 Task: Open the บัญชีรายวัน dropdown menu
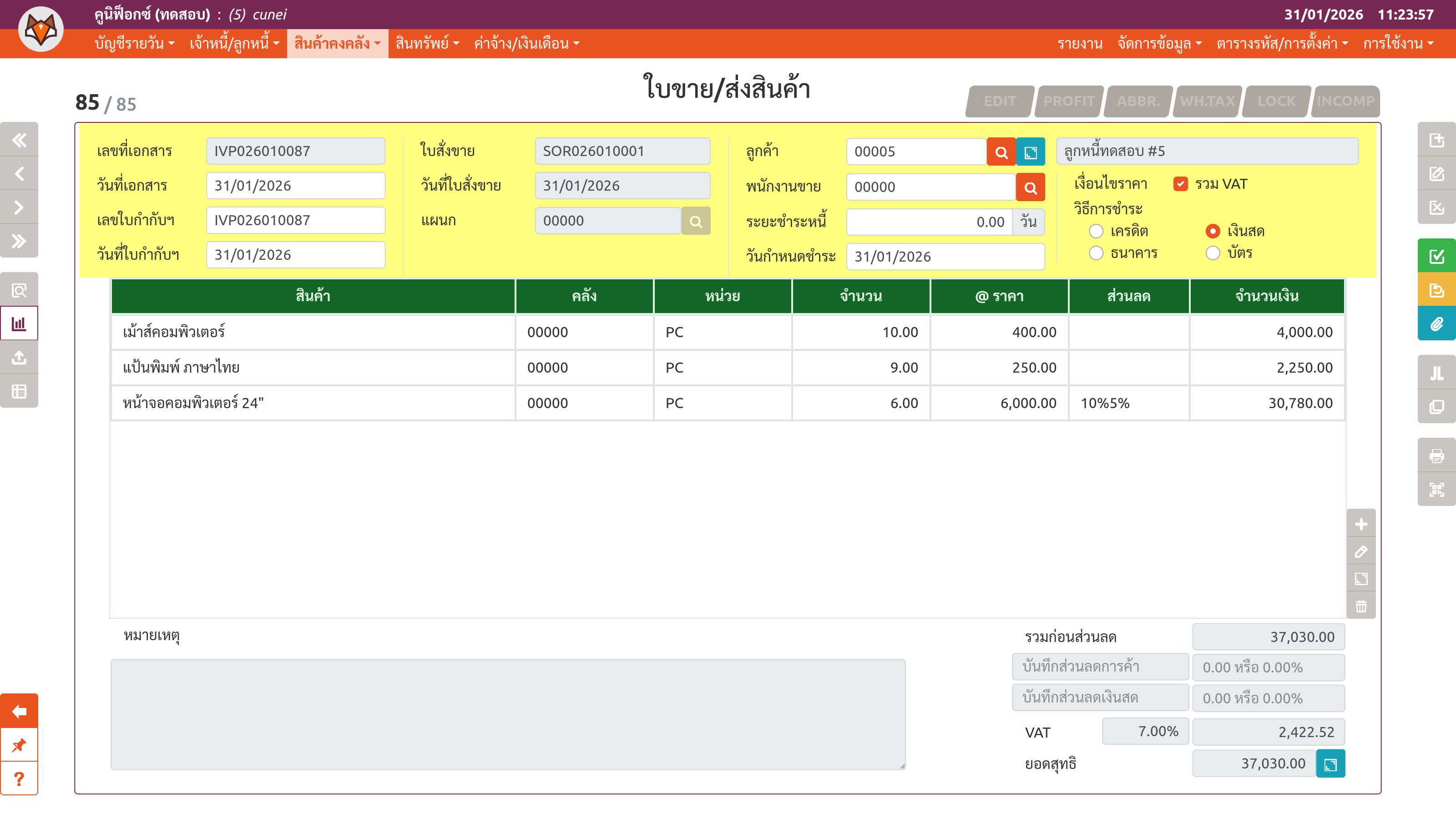pos(135,44)
